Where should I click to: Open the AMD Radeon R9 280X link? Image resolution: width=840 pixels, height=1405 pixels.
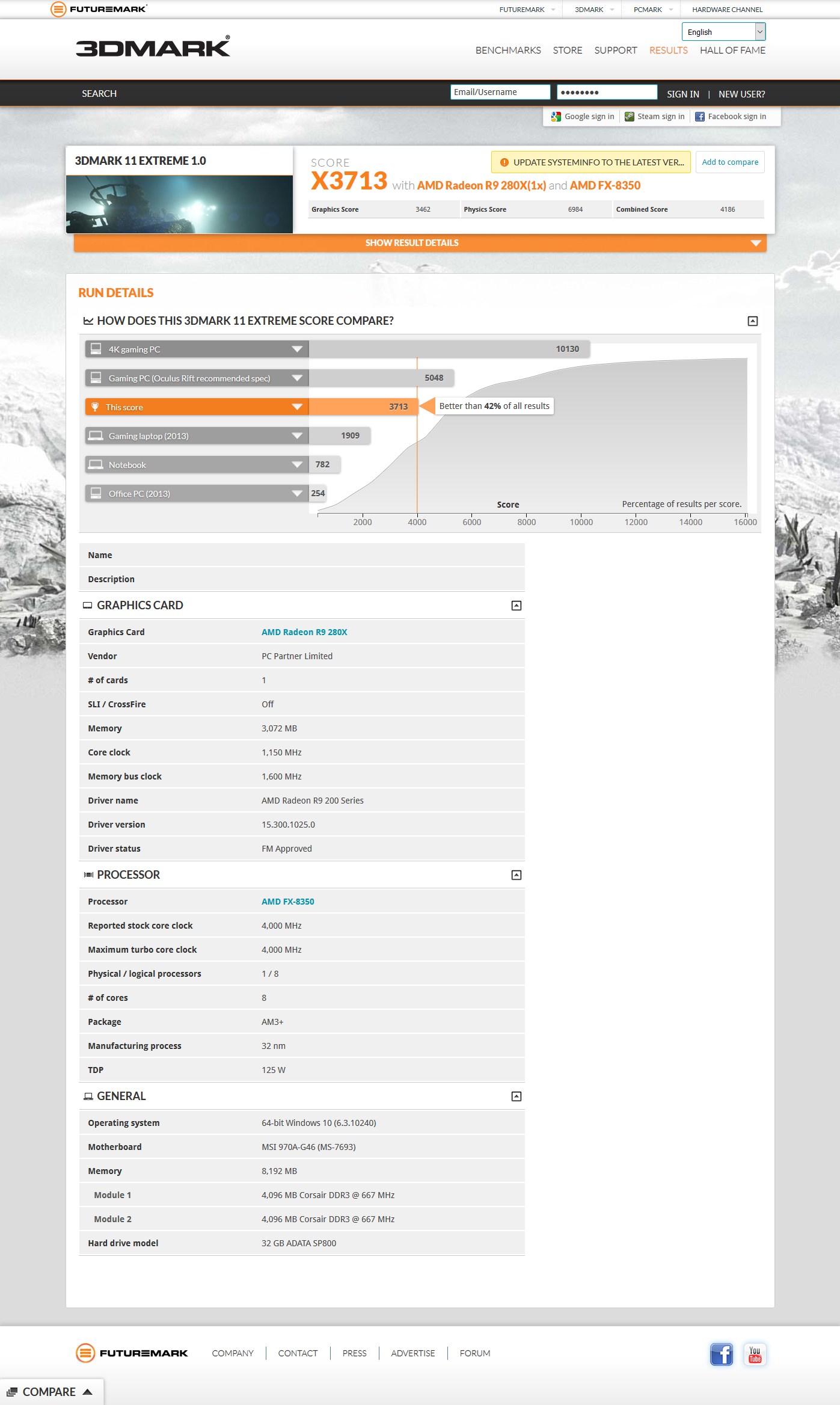coord(304,632)
